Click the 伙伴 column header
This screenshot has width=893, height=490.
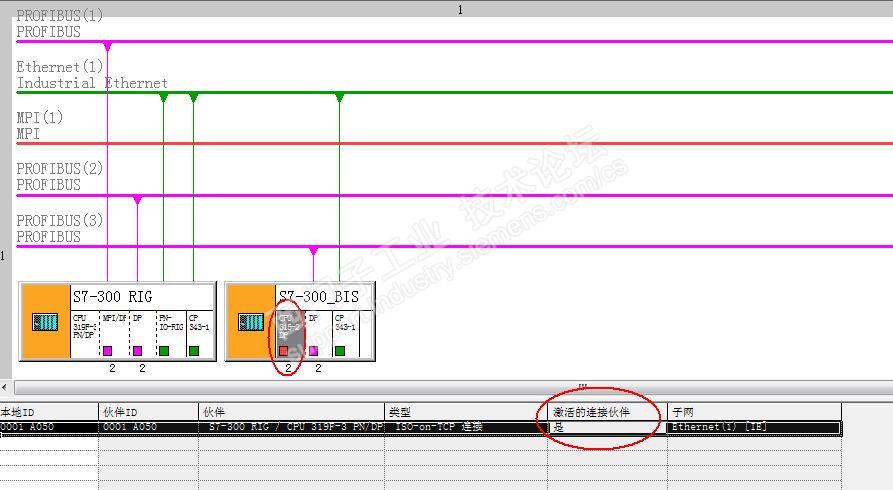point(292,412)
